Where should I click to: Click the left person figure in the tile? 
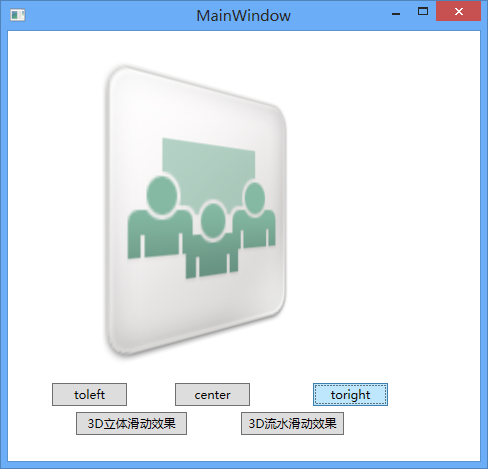(x=158, y=218)
